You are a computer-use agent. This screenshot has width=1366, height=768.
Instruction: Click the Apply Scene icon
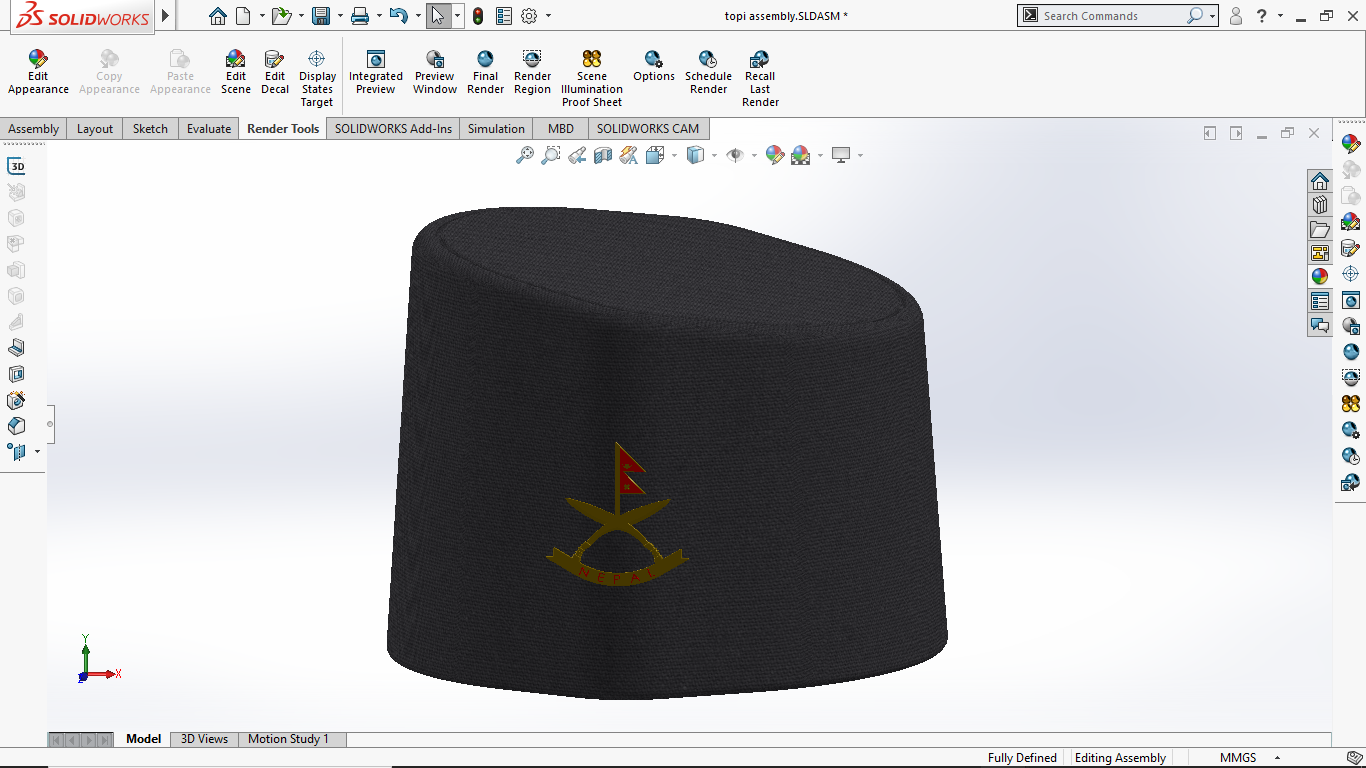tap(801, 155)
